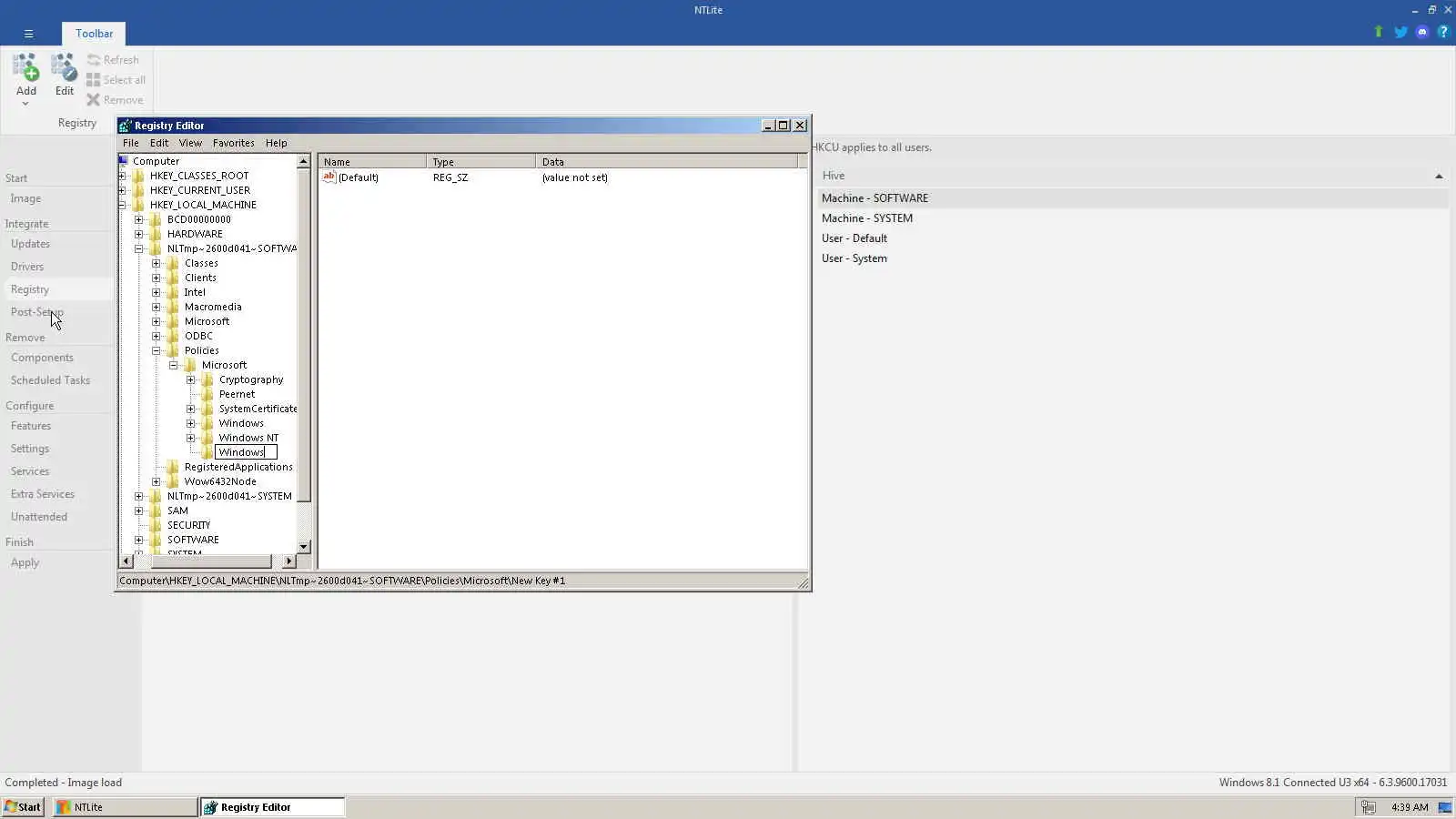Screen dimensions: 1456x819
Task: Open the NTLite hamburger menu
Action: pos(28,34)
